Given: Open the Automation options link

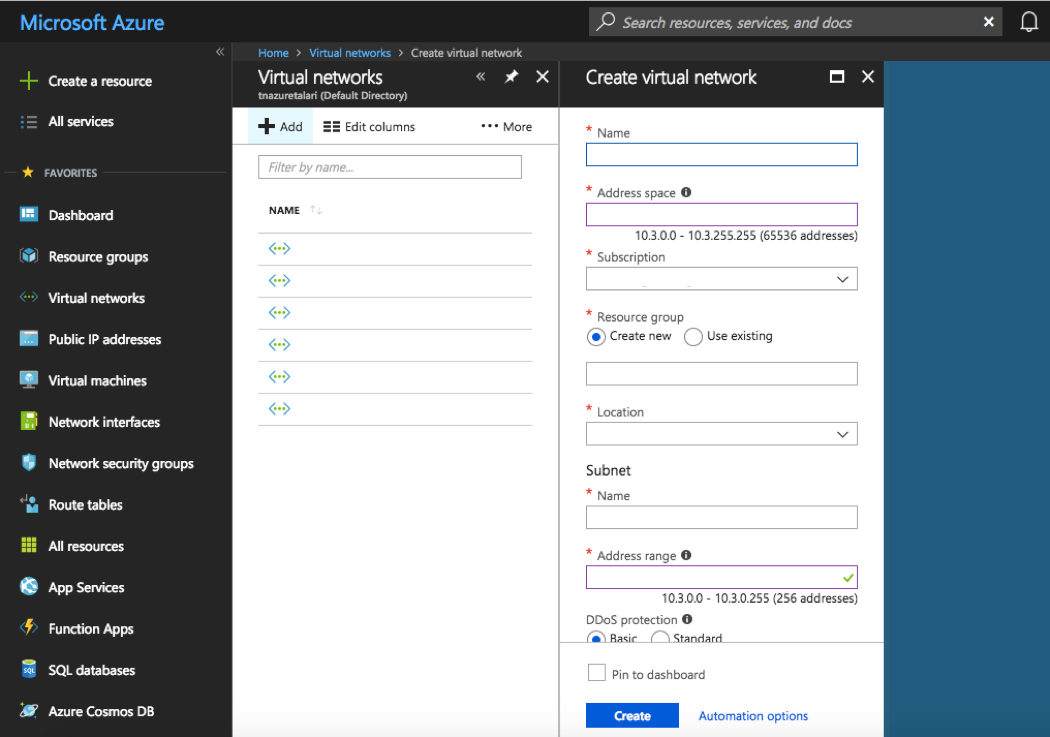Looking at the screenshot, I should 753,716.
